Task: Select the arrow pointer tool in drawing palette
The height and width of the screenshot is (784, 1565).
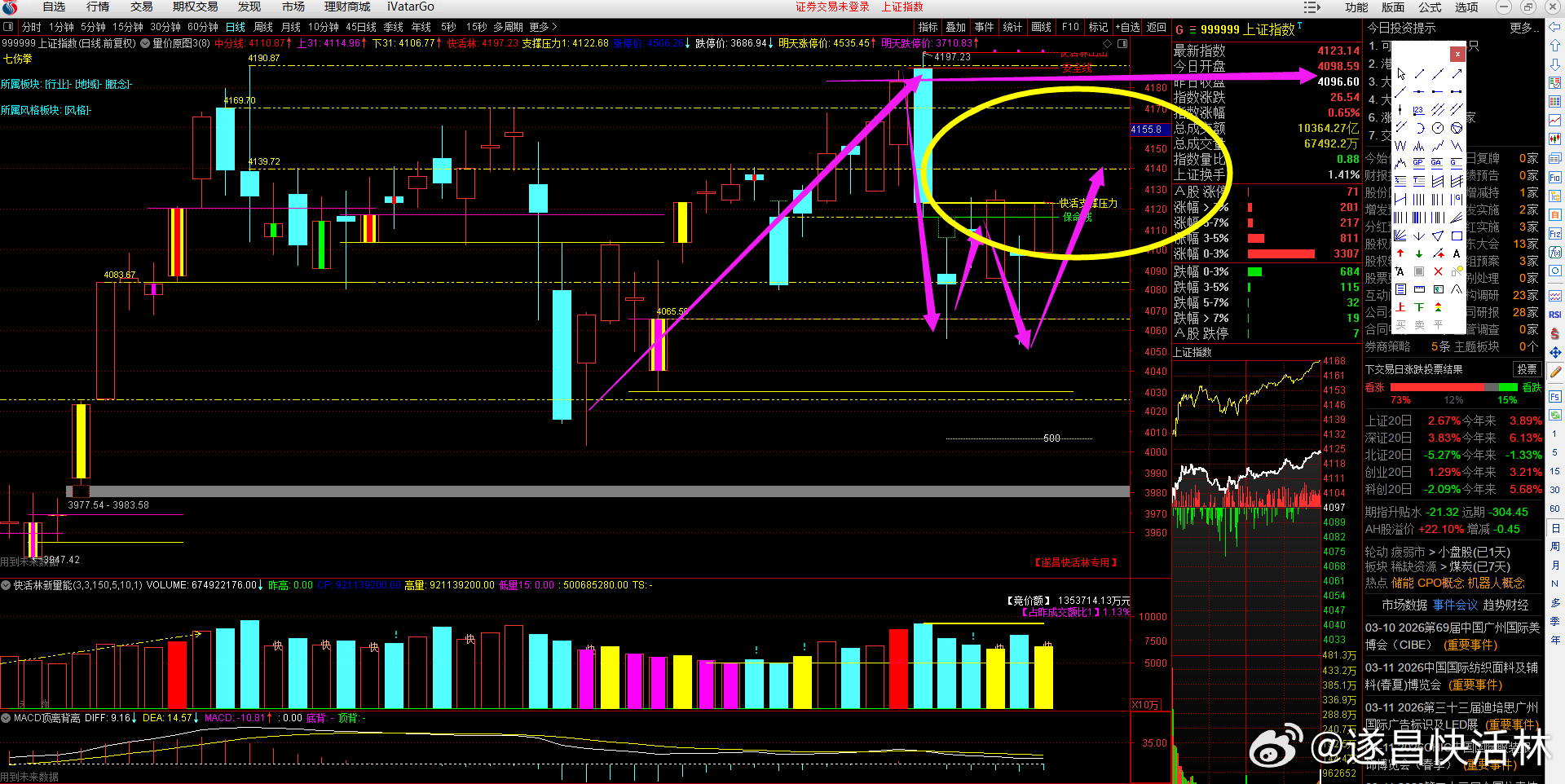Action: pyautogui.click(x=1400, y=74)
